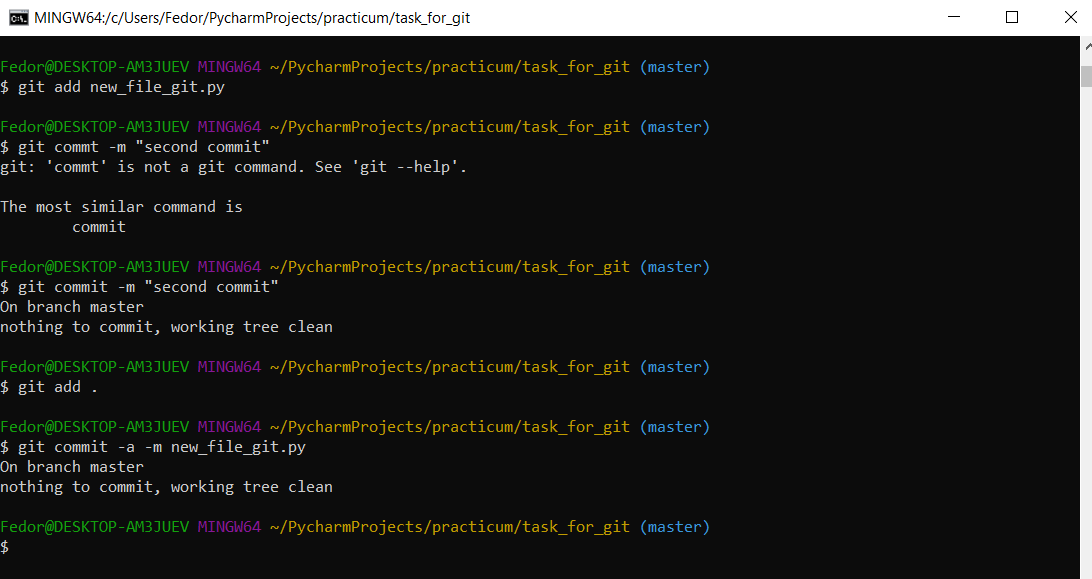Click the "'commt' is not a git command" error line
This screenshot has width=1092, height=579.
(x=233, y=167)
